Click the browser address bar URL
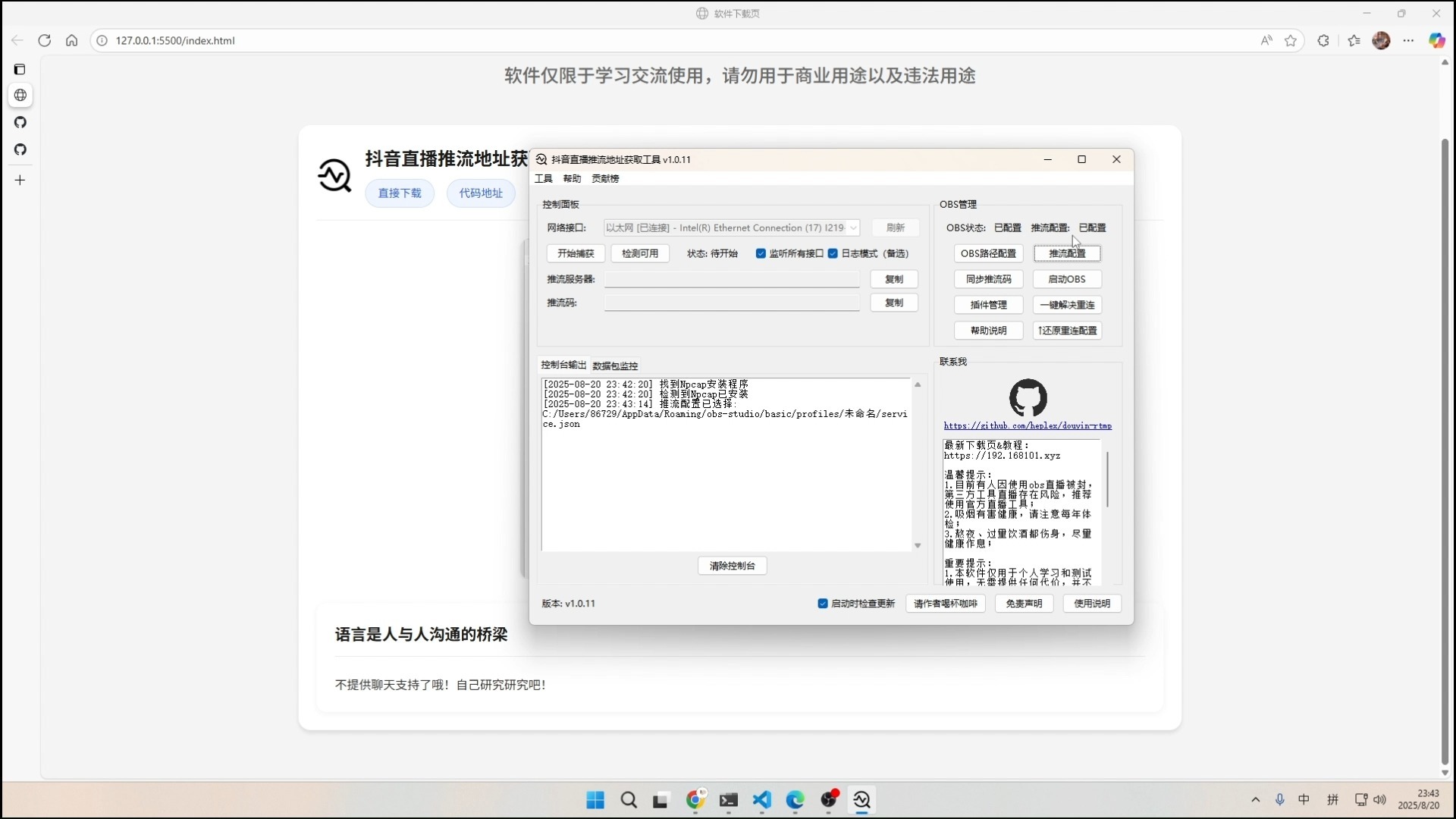1456x819 pixels. pos(175,41)
